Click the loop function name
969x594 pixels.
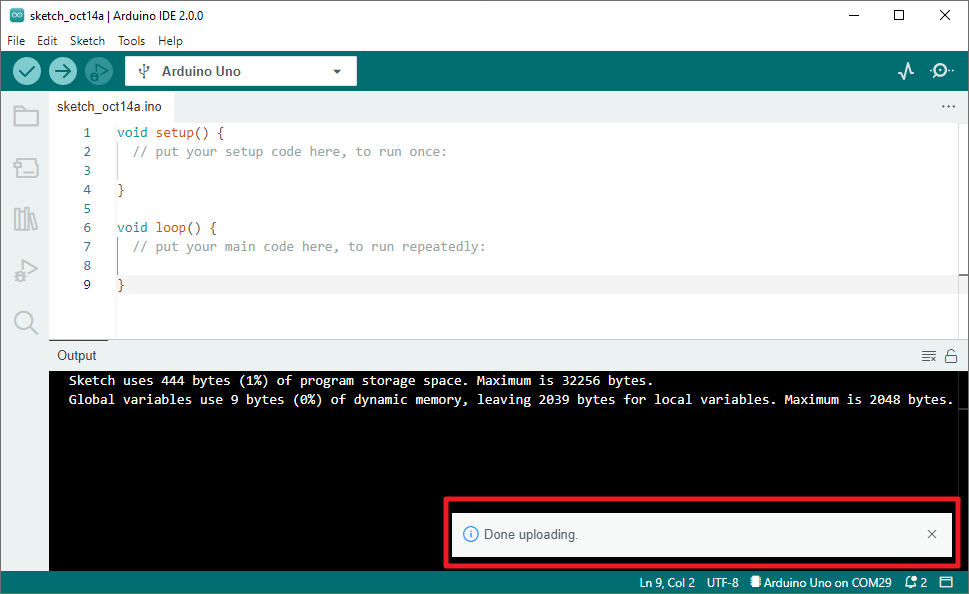(171, 228)
